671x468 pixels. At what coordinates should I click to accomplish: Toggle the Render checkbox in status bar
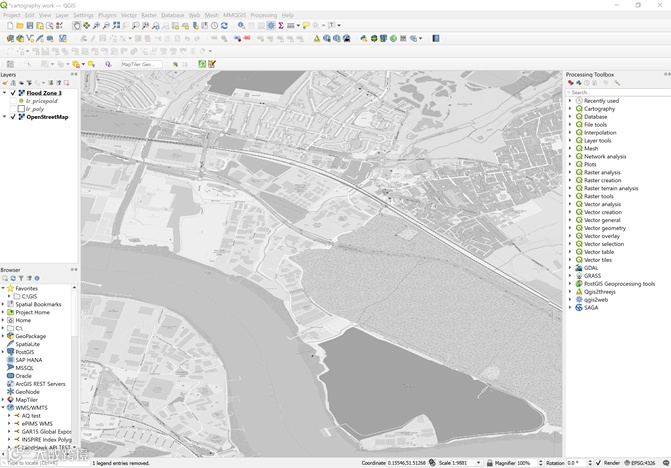tap(599, 463)
